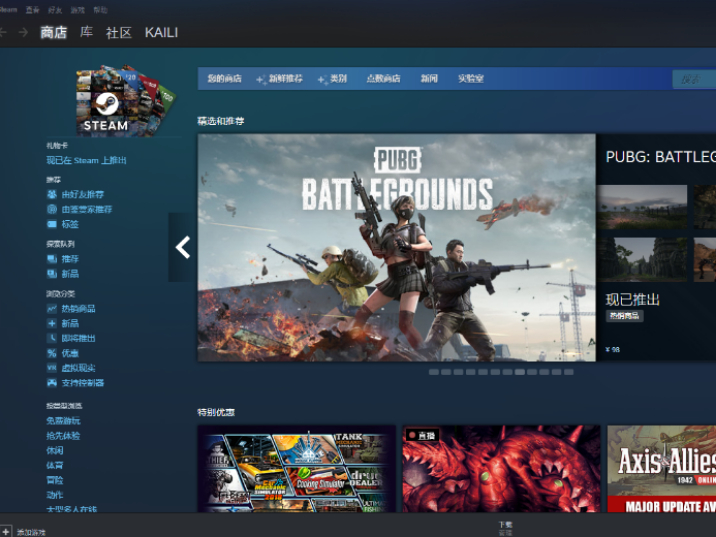Go forward with the right navigation arrow
The width and height of the screenshot is (716, 537).
tap(23, 32)
